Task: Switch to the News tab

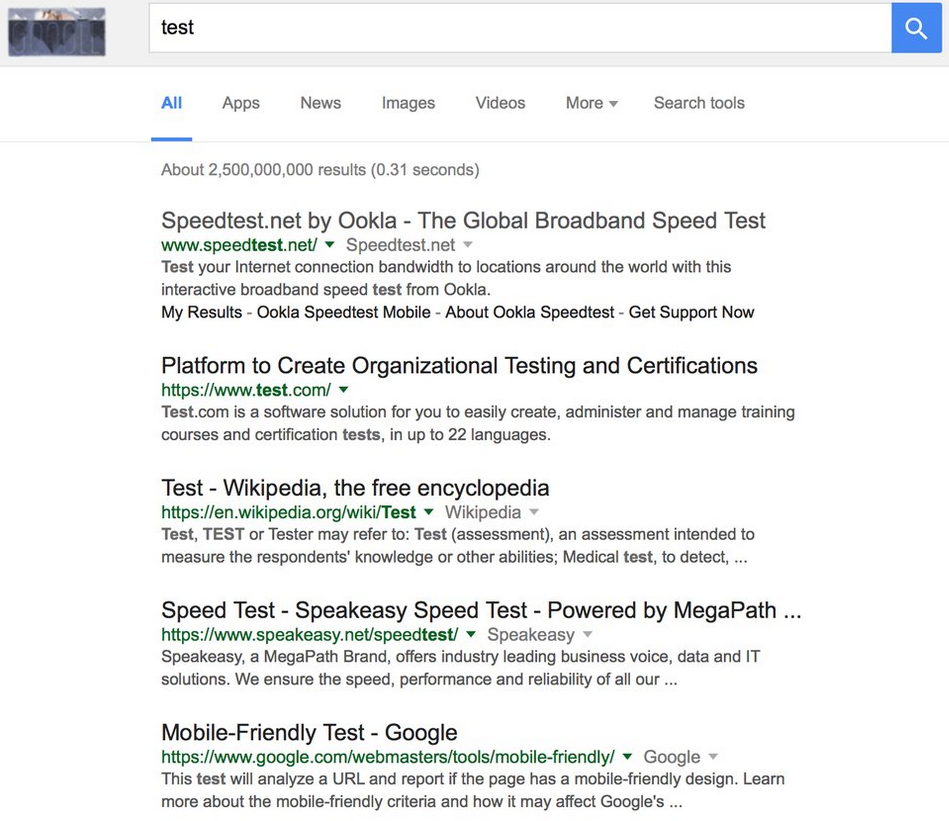Action: 320,103
